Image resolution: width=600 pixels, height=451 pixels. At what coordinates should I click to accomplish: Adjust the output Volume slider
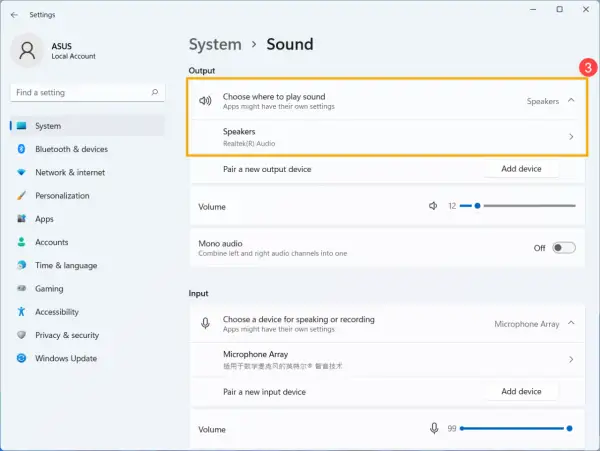tap(518, 206)
